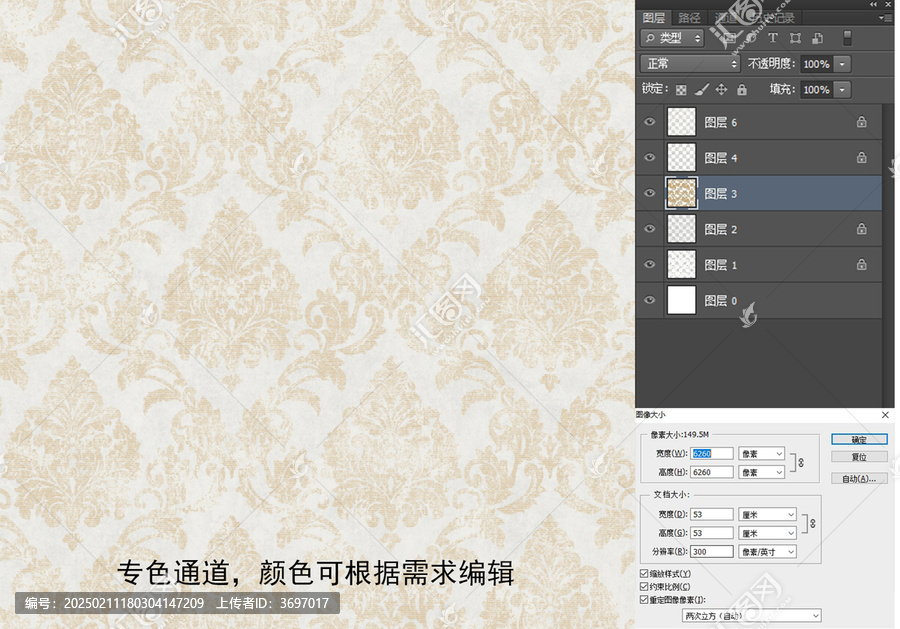Click the lock icon on 图层 4

tap(862, 157)
